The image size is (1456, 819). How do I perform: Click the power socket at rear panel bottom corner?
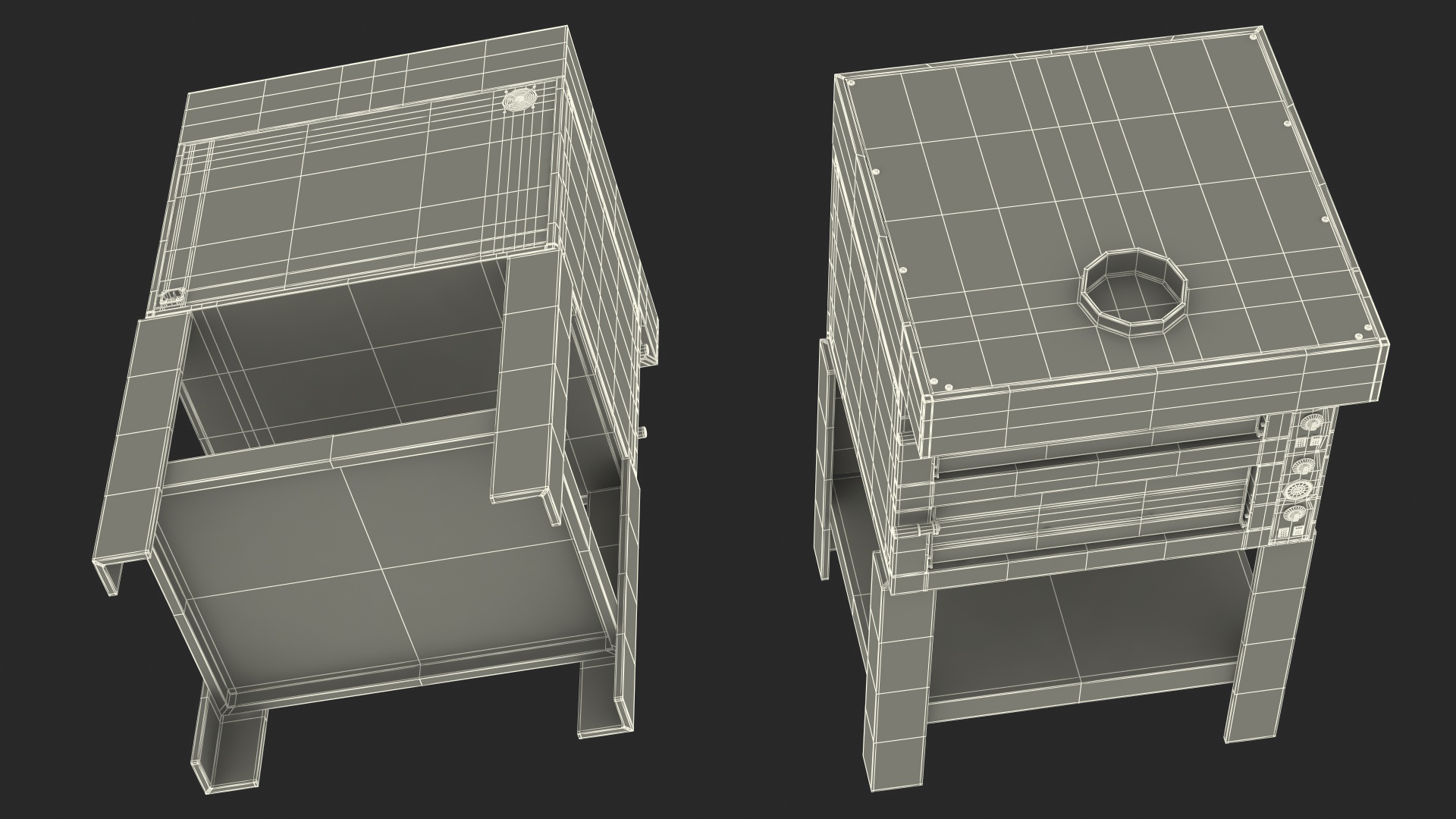(x=172, y=297)
